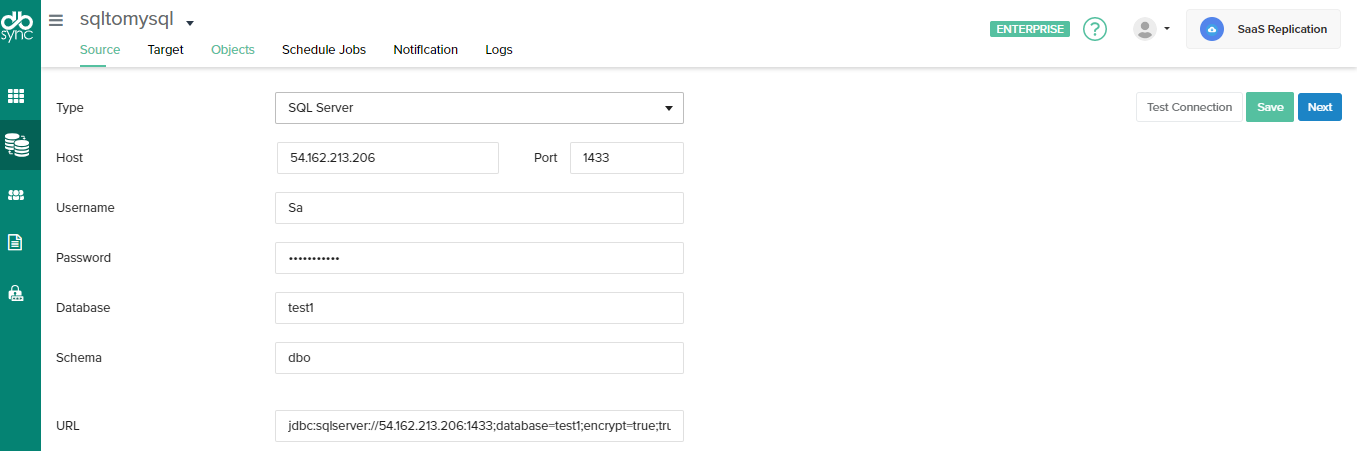Open the Schedule Jobs tab

(323, 50)
